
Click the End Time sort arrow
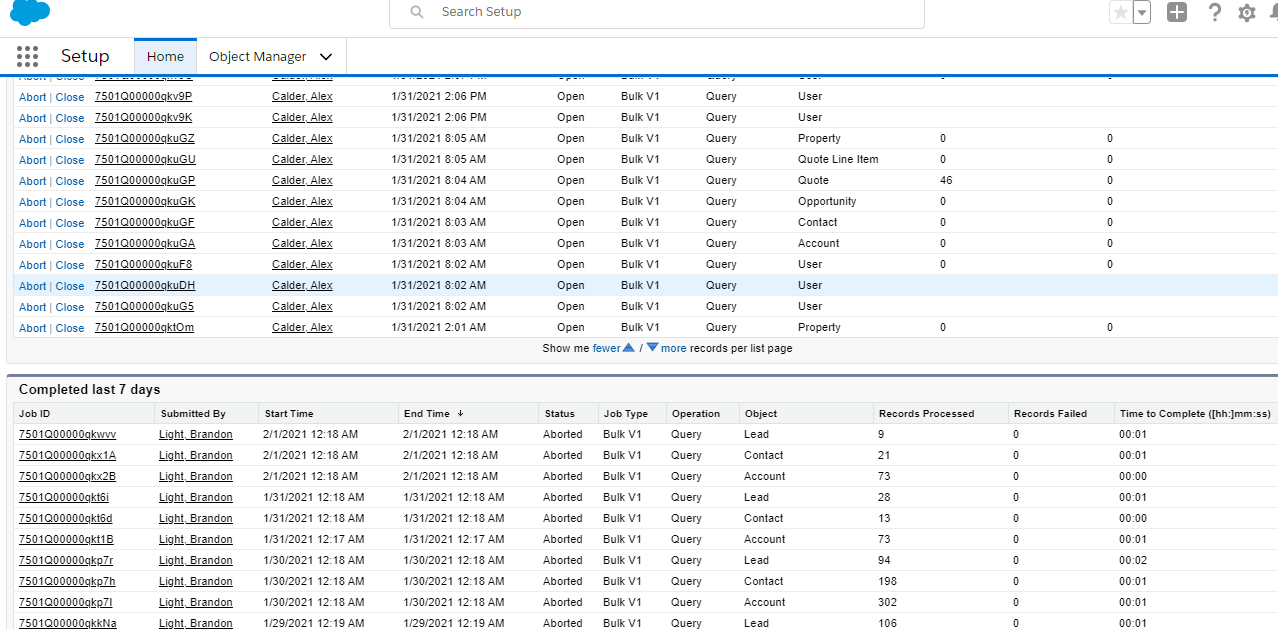coord(459,413)
